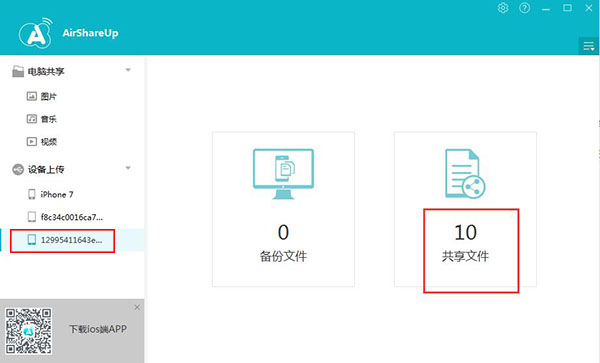The image size is (600, 363).
Task: Click the device icon beside f8c34c0016ca7...
Action: tap(32, 217)
